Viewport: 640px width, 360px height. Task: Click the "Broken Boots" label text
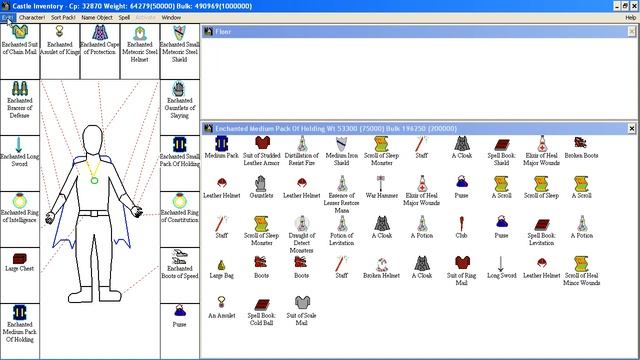pos(581,156)
